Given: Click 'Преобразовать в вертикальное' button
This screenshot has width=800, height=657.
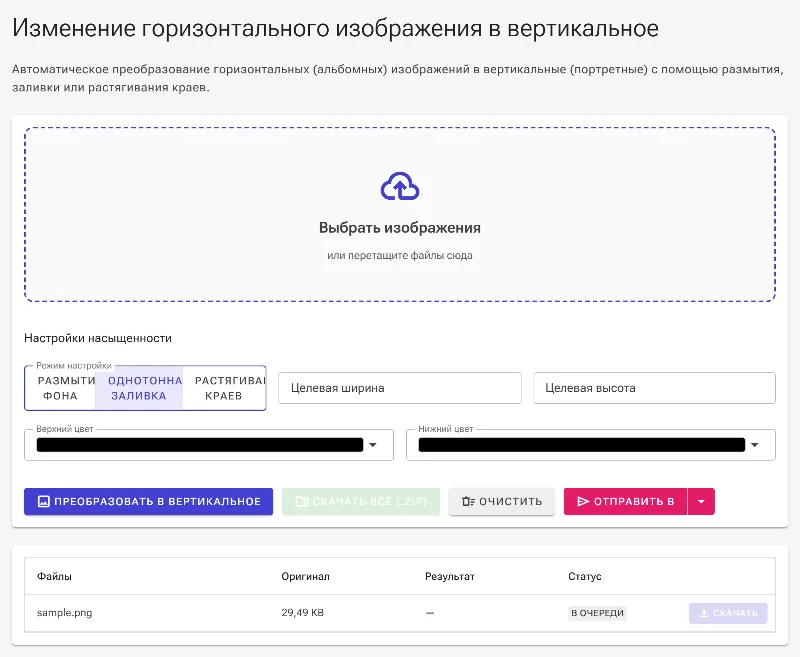Looking at the screenshot, I should pyautogui.click(x=148, y=501).
